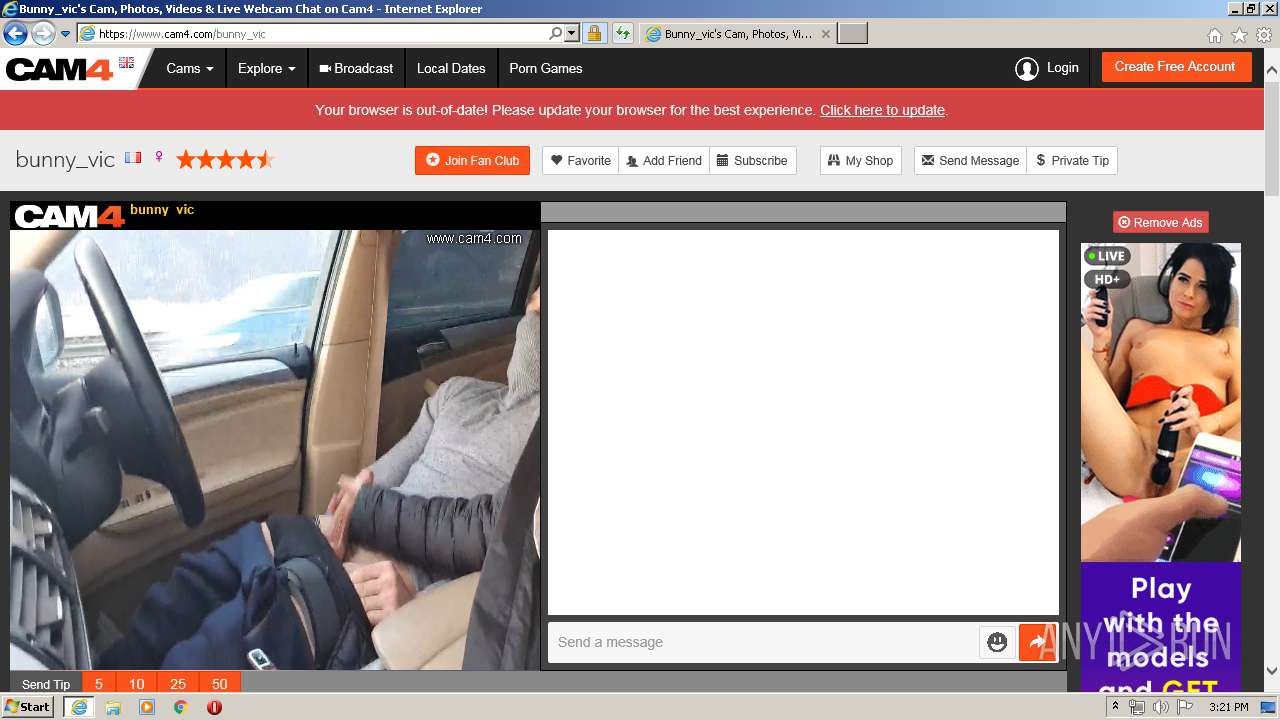Screen dimensions: 1280x720
Task: Send a tip of 50
Action: coord(220,684)
